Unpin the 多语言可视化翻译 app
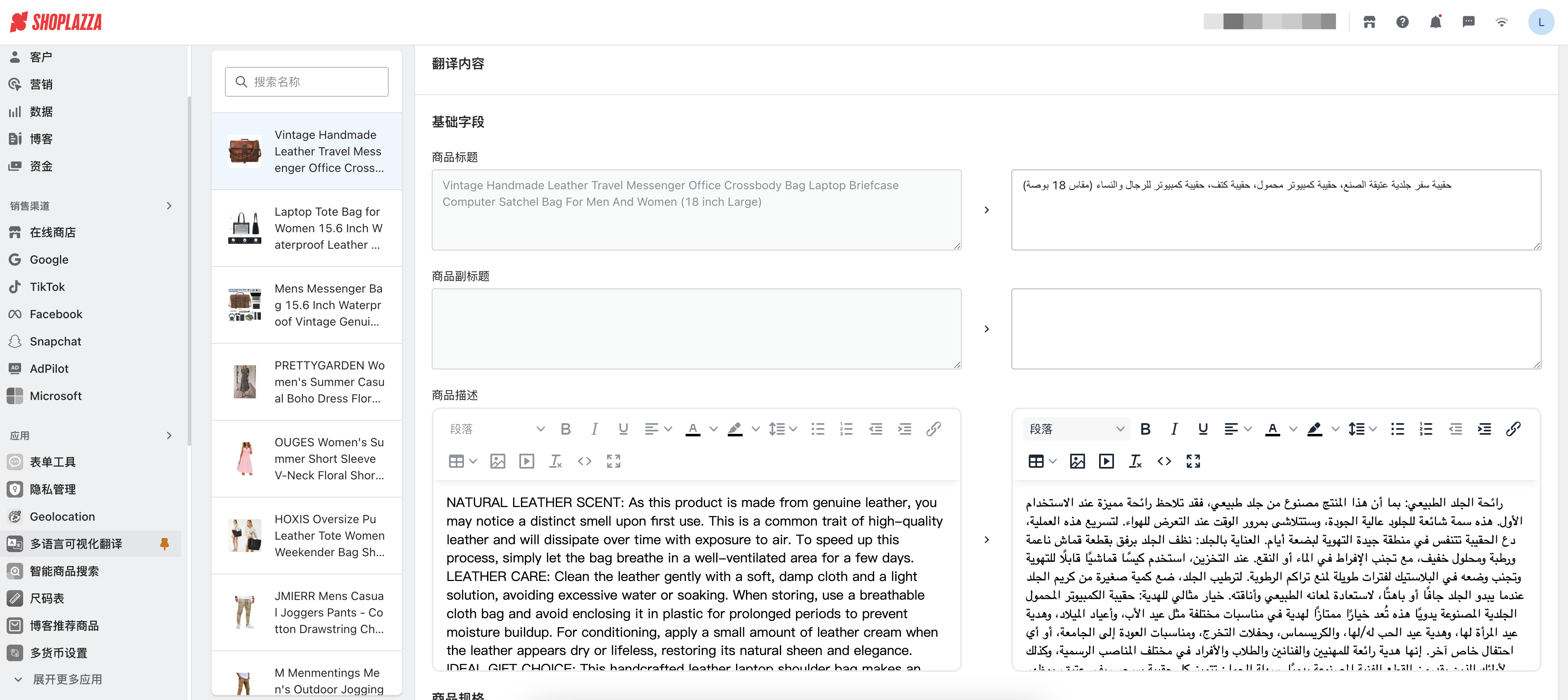Viewport: 1568px width, 700px height. [164, 543]
